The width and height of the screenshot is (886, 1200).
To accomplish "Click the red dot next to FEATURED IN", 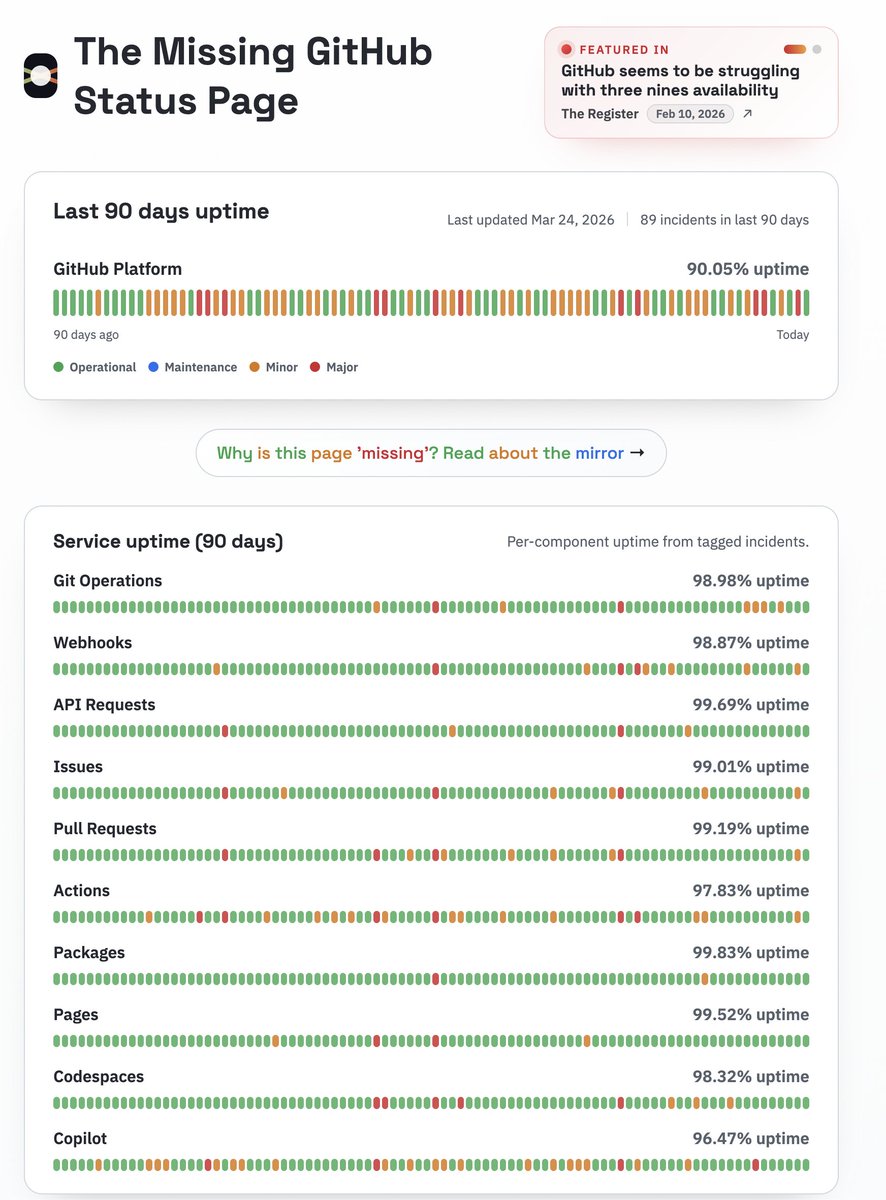I will (567, 49).
